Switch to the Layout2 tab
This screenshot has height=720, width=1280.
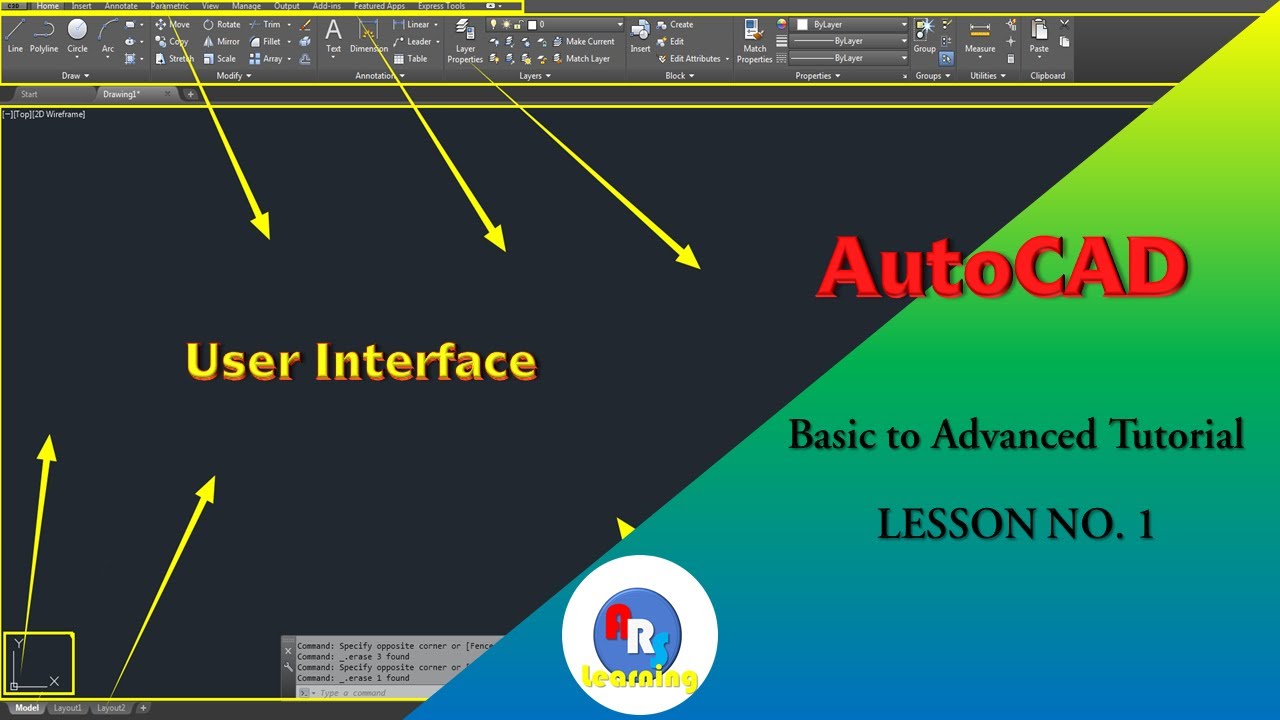click(111, 708)
